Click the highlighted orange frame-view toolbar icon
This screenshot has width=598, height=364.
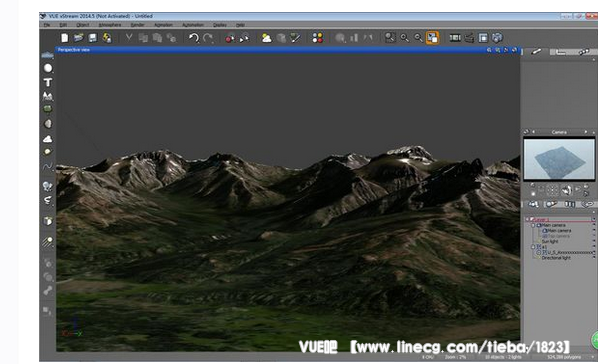432,38
